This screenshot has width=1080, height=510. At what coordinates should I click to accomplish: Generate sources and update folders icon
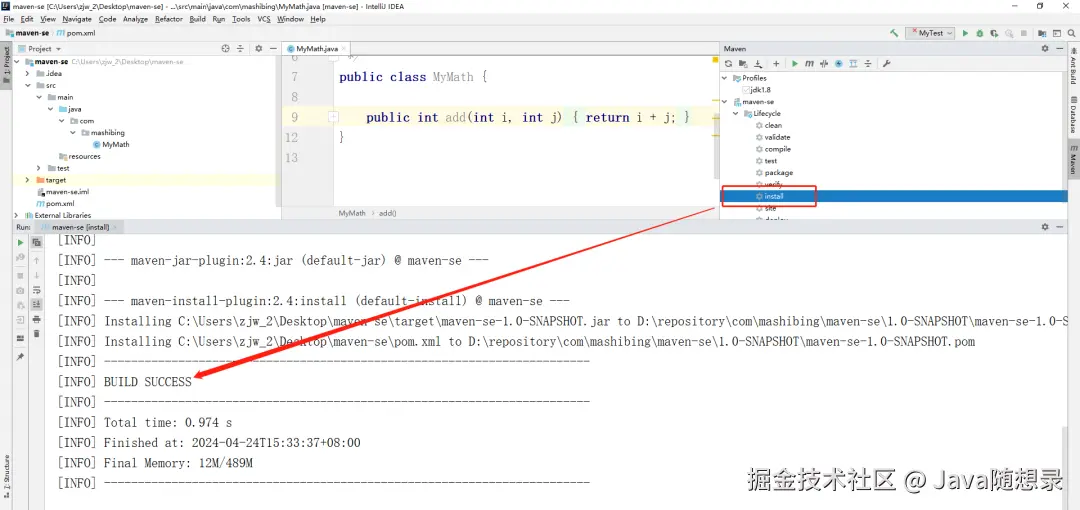[x=743, y=63]
